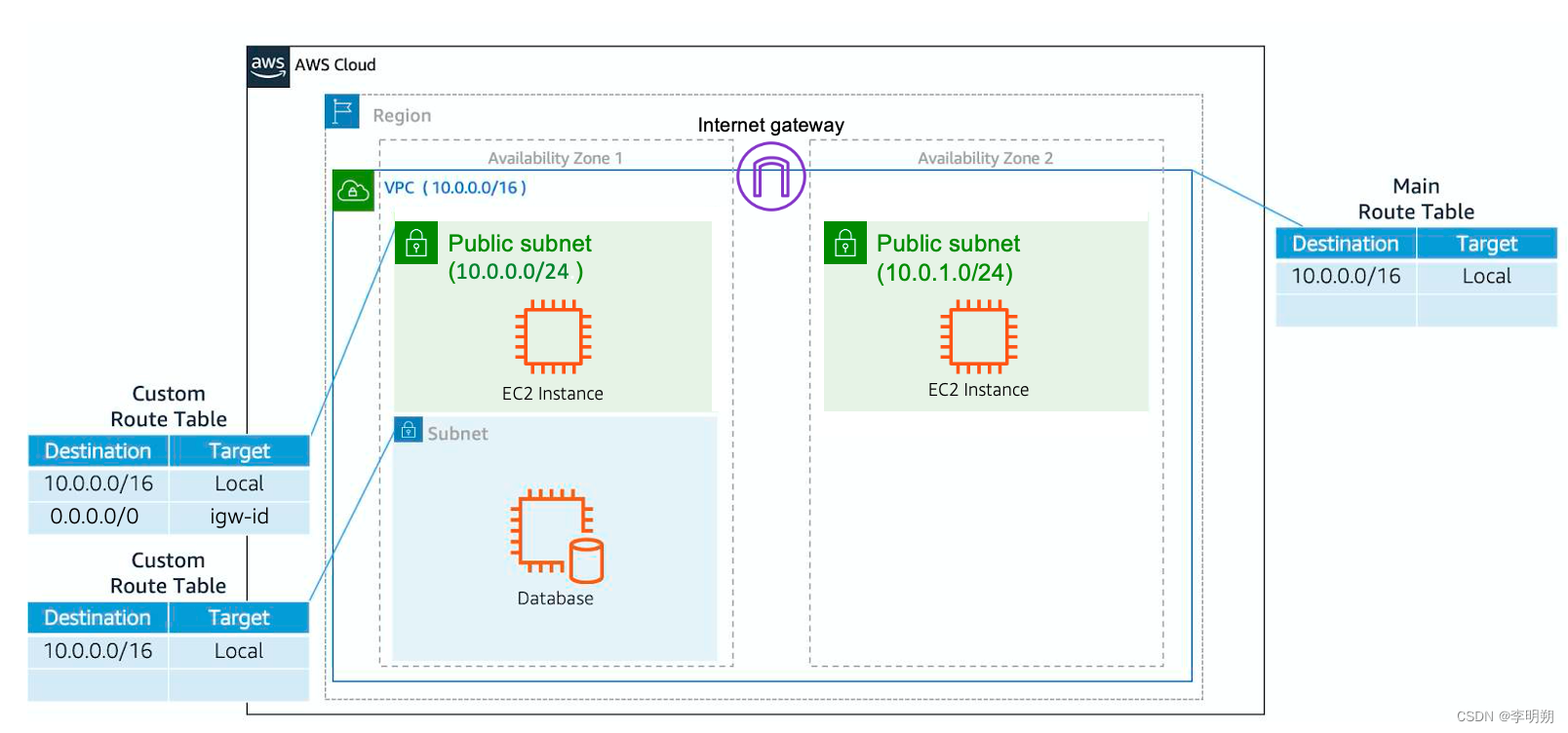Select Local cell in Main Route Table
Screen dimensions: 1568x733
tap(1487, 276)
